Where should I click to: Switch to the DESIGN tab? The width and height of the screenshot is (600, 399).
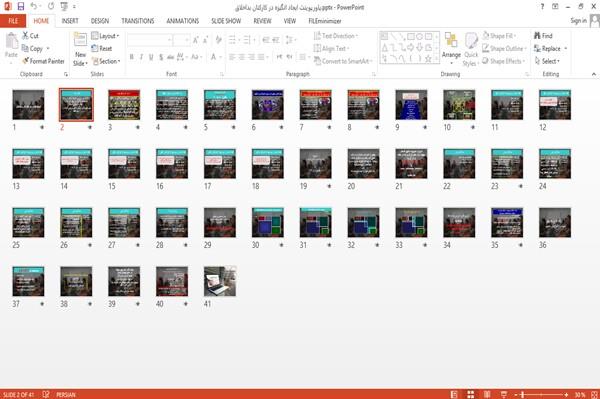100,21
